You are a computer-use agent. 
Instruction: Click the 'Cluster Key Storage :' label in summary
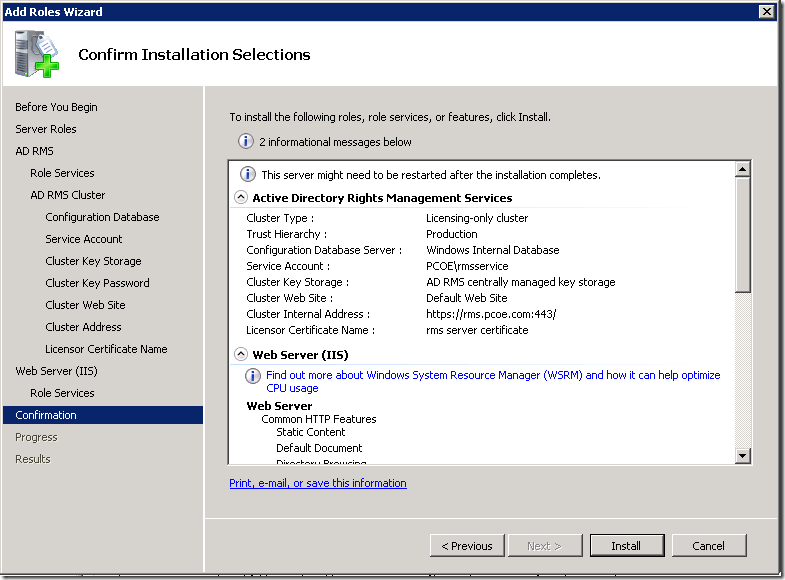click(297, 282)
